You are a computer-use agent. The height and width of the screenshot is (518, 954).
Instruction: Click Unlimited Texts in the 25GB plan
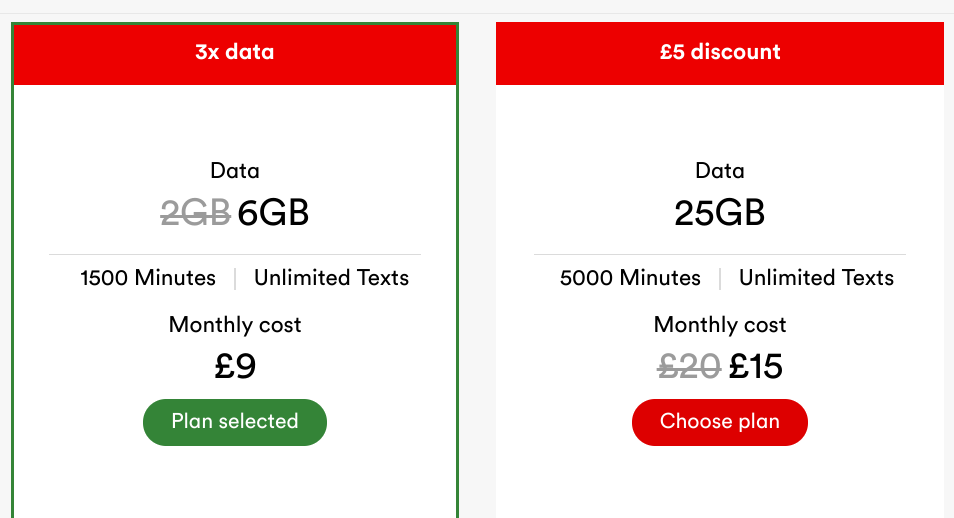816,278
